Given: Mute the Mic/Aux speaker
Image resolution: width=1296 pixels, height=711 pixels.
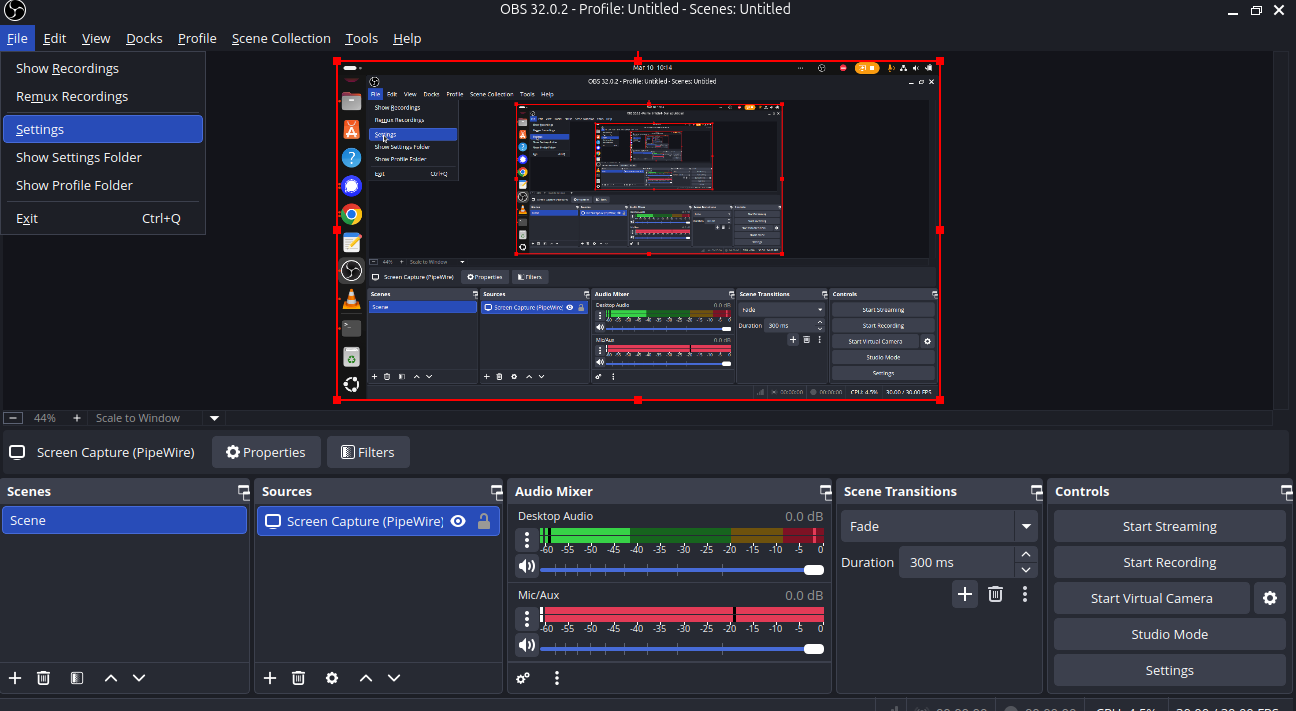Looking at the screenshot, I should pos(526,646).
